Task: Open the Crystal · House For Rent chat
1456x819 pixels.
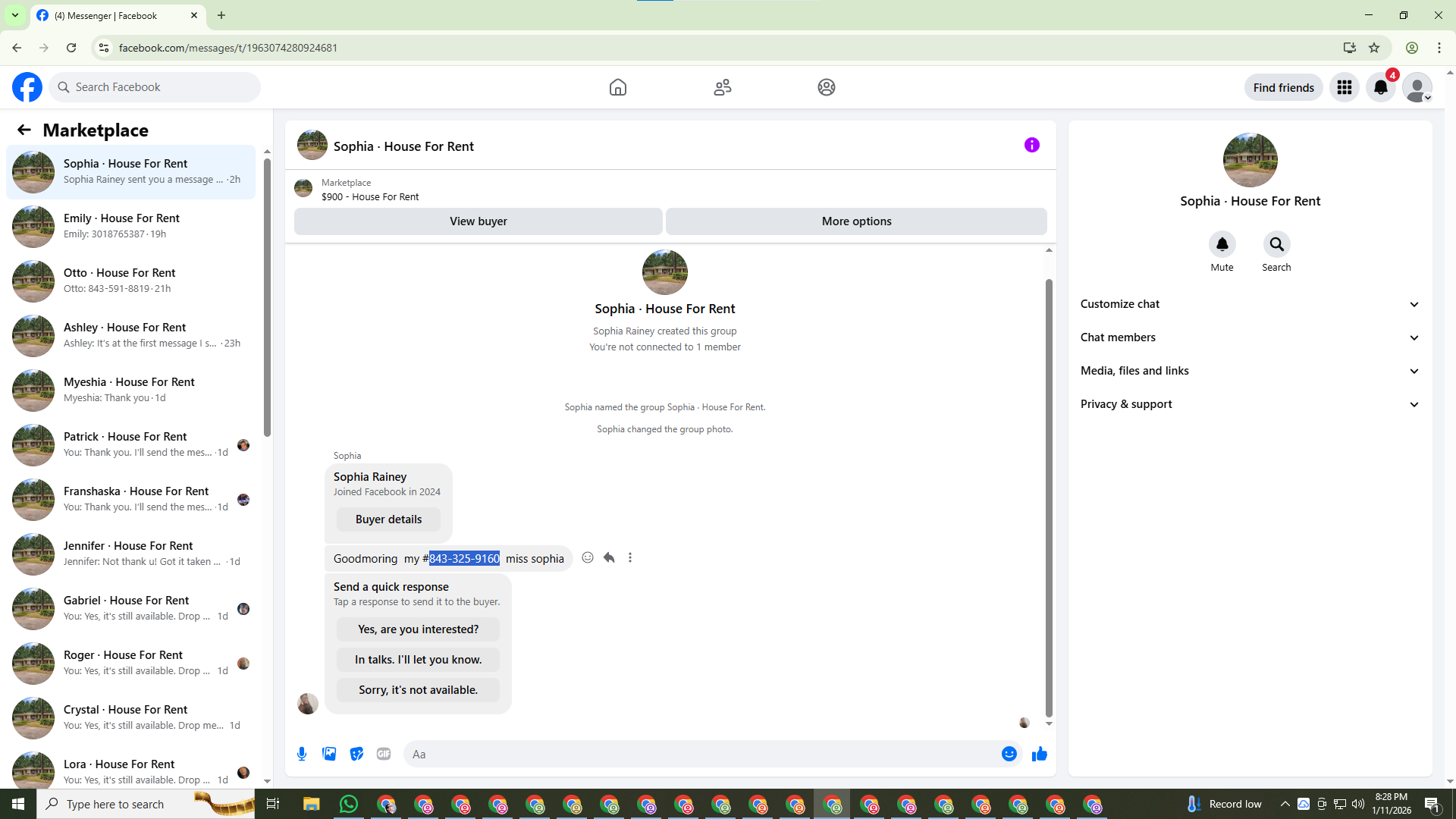Action: (x=130, y=718)
